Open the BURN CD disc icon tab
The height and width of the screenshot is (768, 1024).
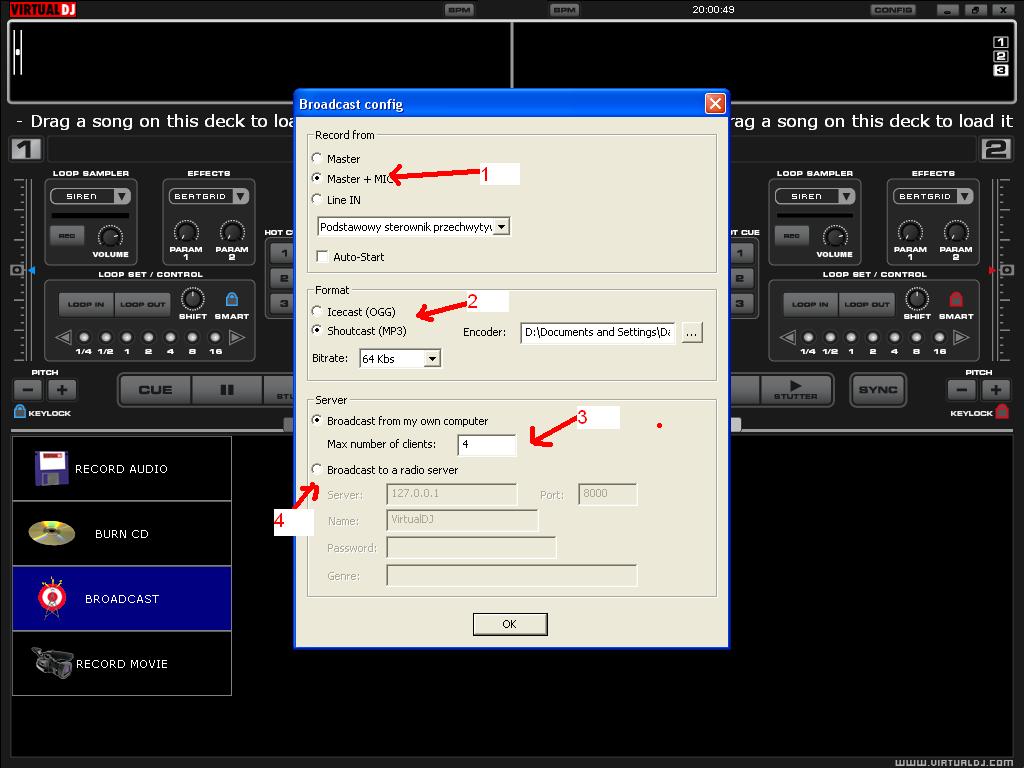(121, 534)
